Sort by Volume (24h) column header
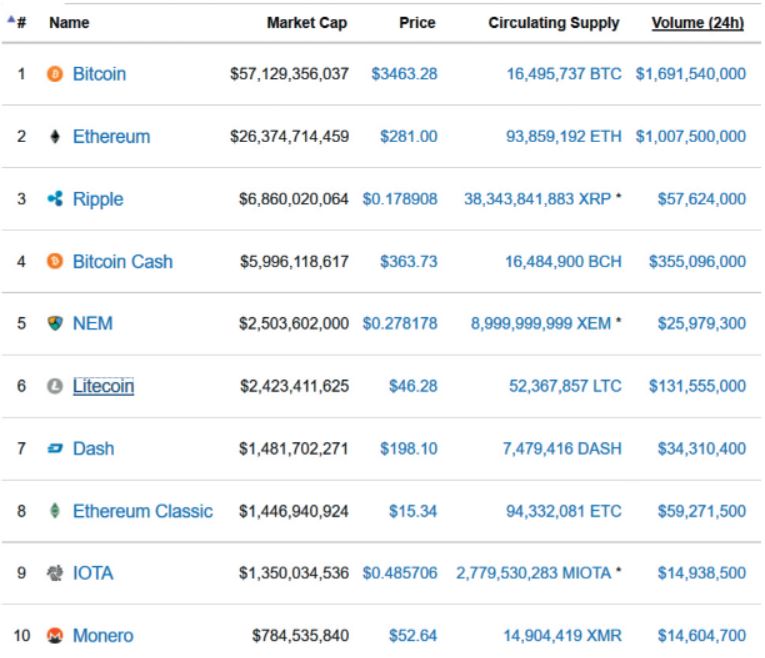Image resolution: width=765 pixels, height=658 pixels. click(697, 23)
